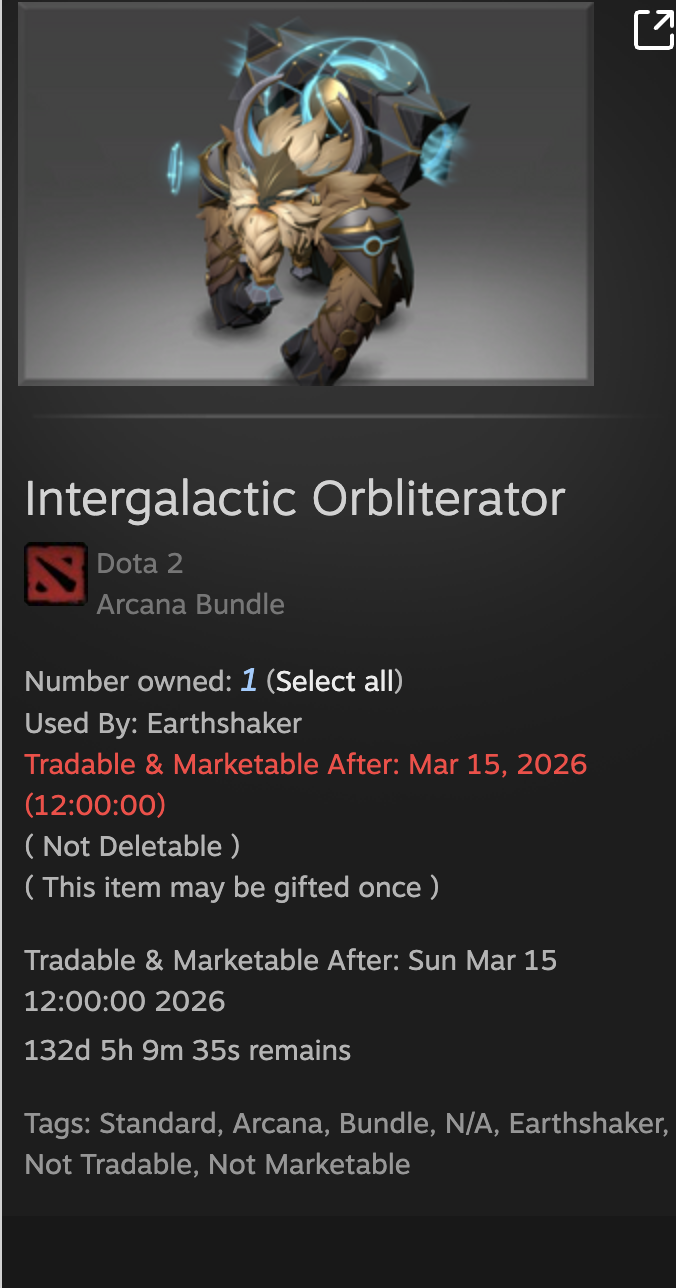
Task: Click the Intergalactic Orbliterator item title
Action: tap(295, 498)
